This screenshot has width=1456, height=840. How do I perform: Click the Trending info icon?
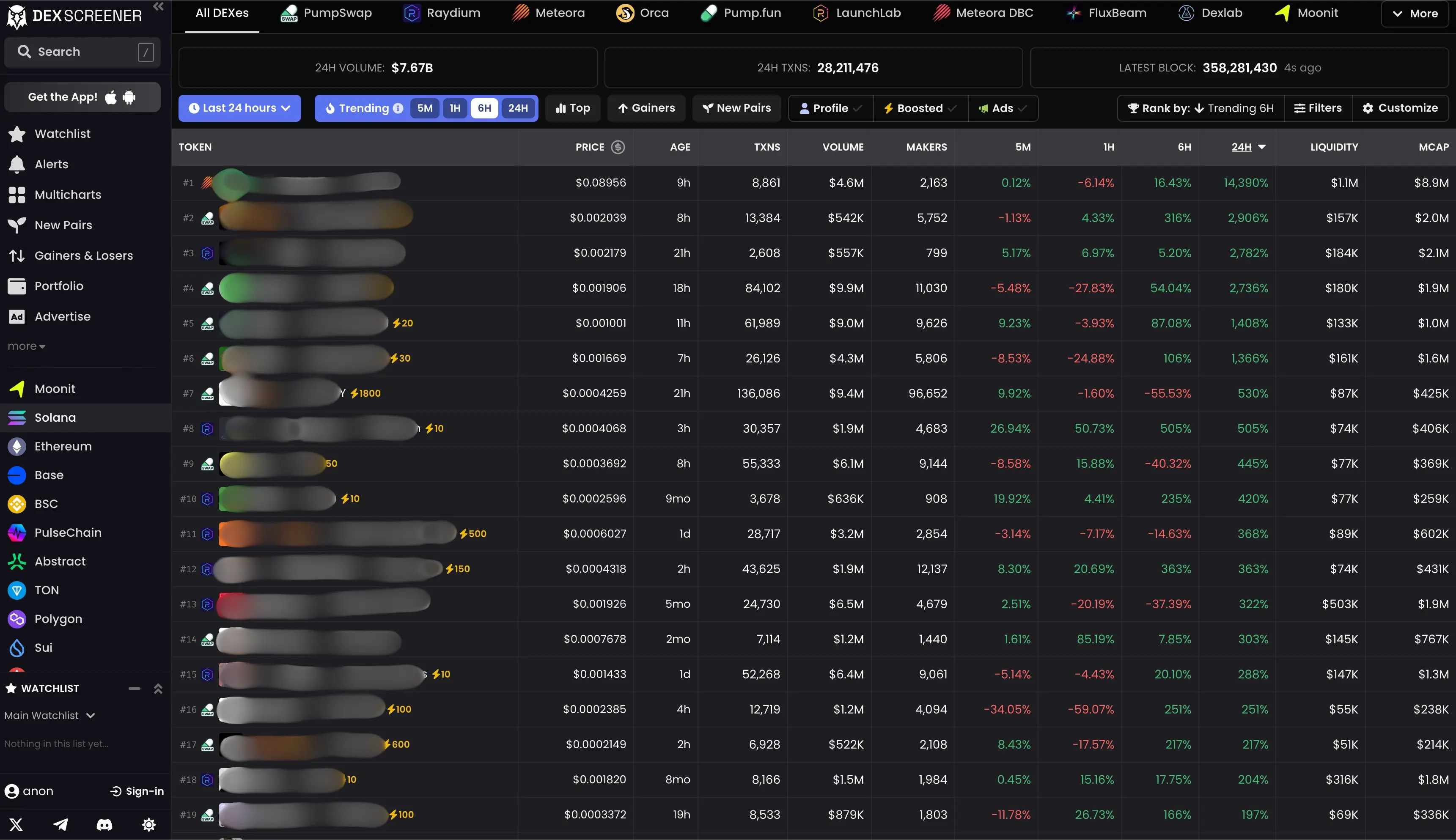[x=398, y=108]
